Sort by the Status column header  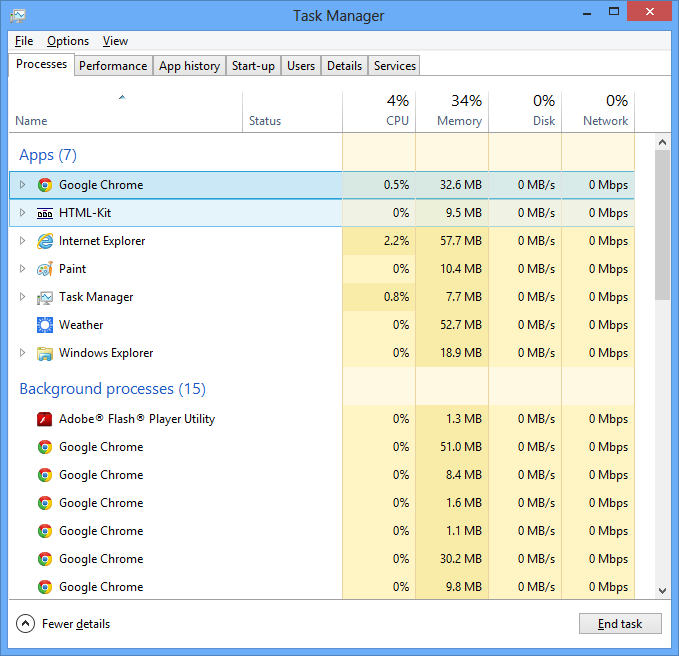point(292,112)
